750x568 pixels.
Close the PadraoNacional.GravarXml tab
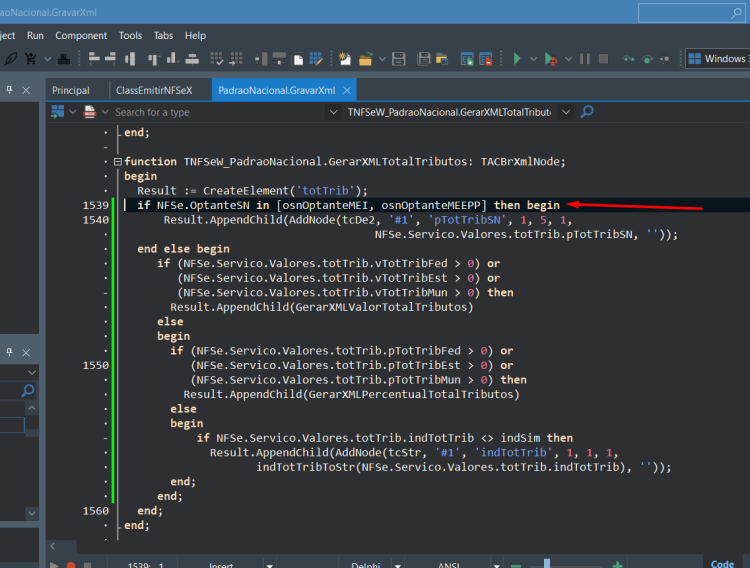(347, 90)
